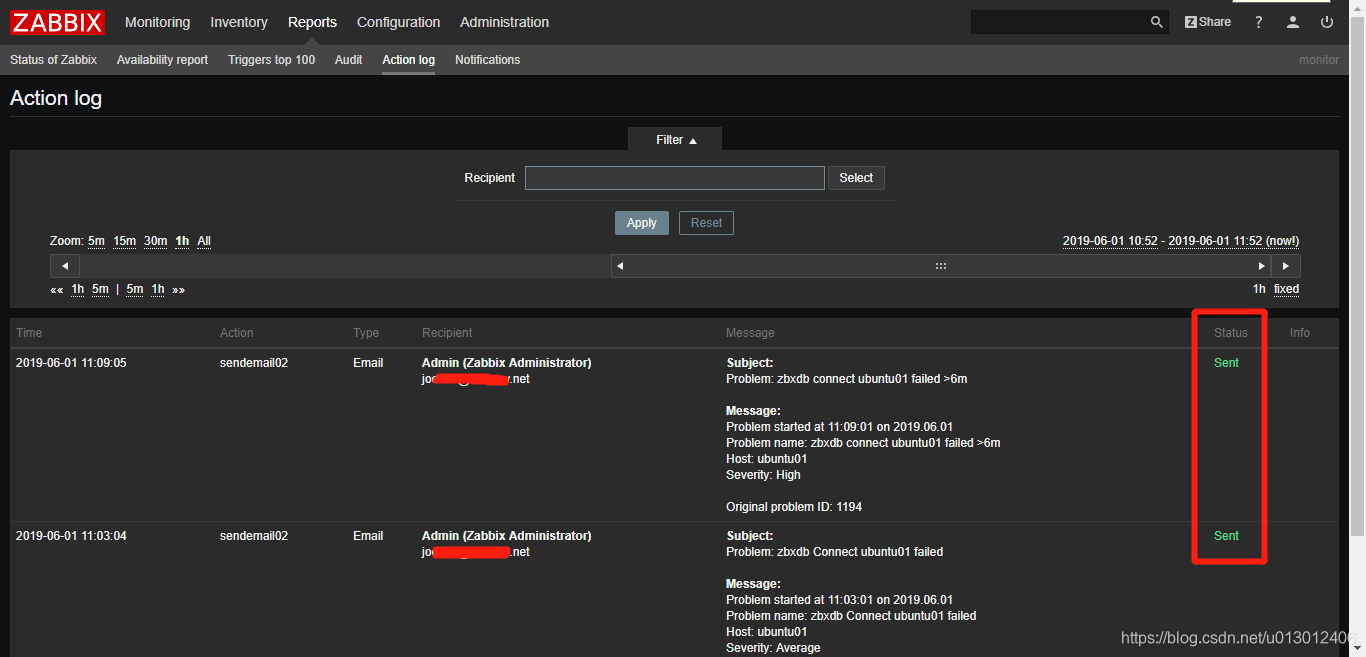Click the slider's left handle arrow

coord(620,266)
